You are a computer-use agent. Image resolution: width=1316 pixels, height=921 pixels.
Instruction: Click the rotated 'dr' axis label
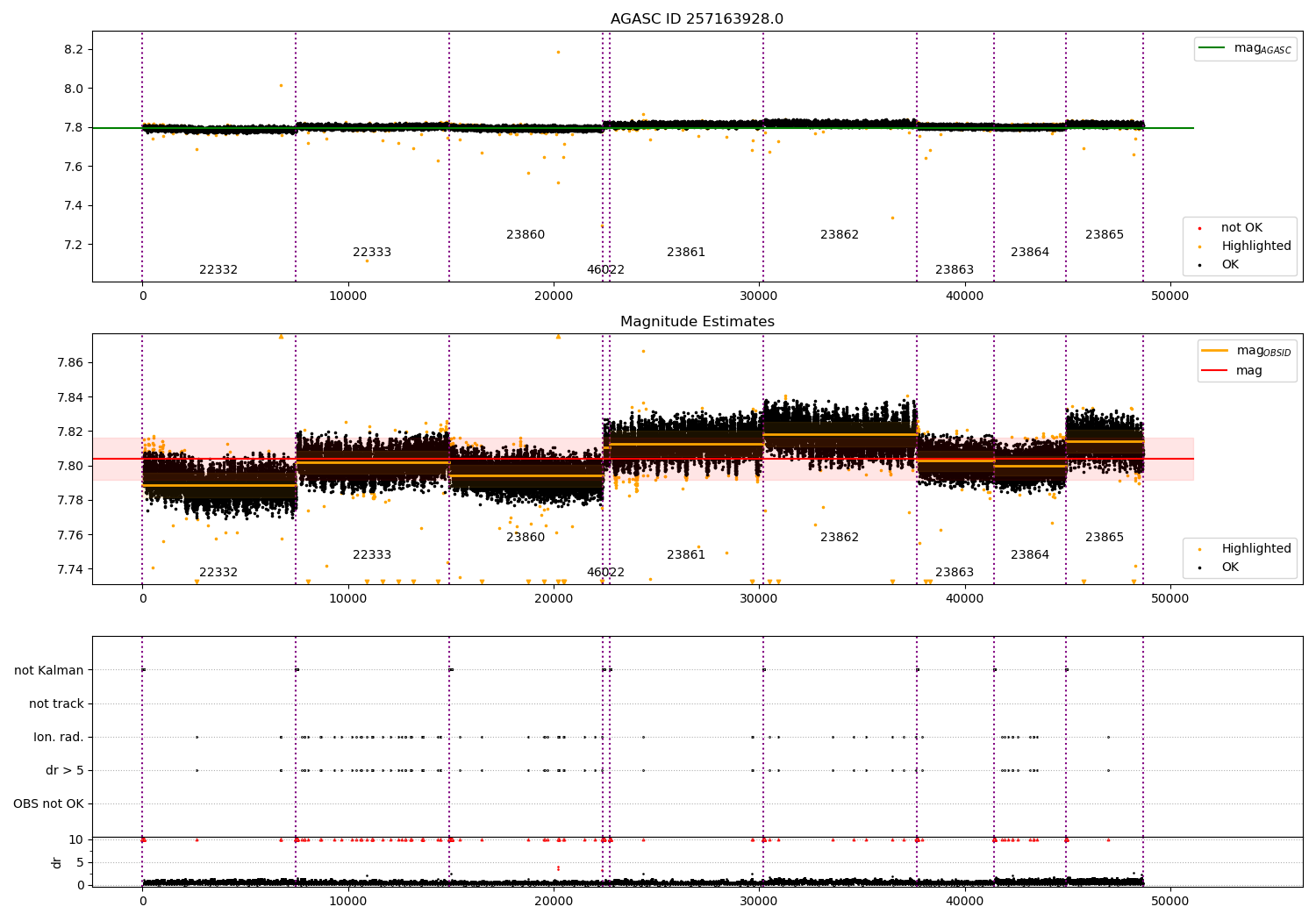57,862
